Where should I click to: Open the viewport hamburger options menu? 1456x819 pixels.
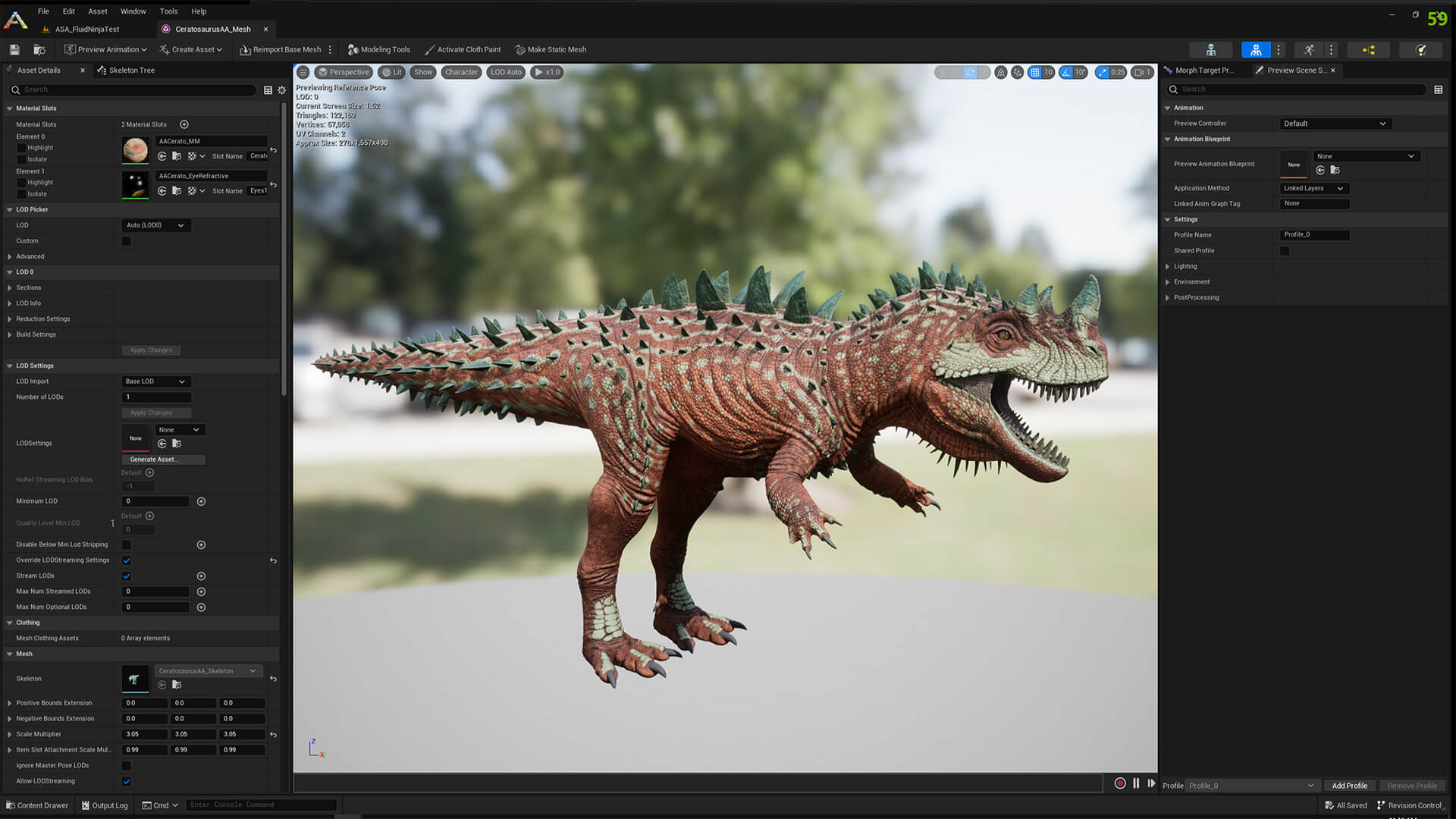[303, 73]
